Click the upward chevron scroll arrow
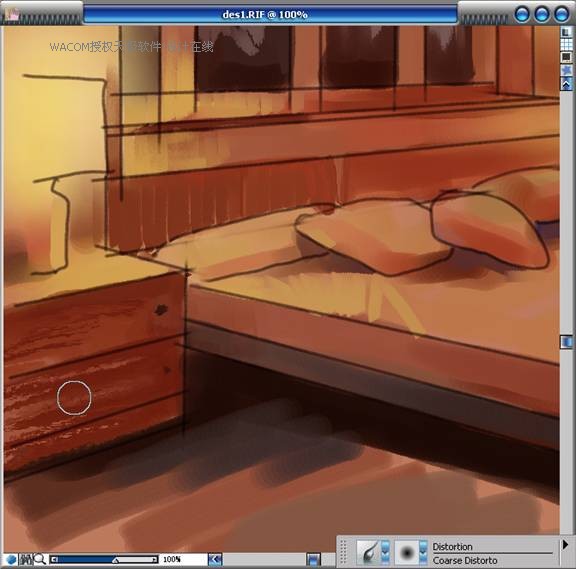The height and width of the screenshot is (569, 576). click(566, 84)
